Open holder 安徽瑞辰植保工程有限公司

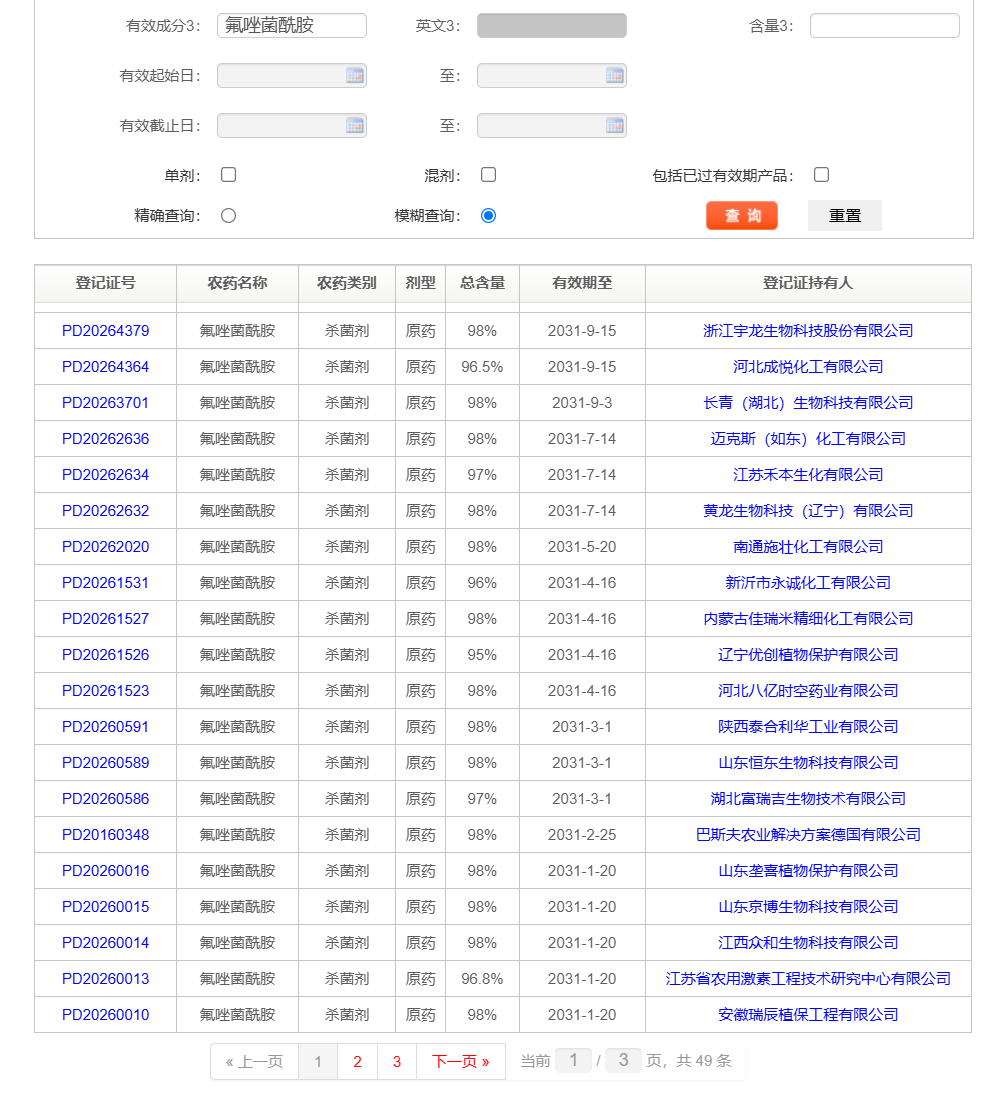808,1015
